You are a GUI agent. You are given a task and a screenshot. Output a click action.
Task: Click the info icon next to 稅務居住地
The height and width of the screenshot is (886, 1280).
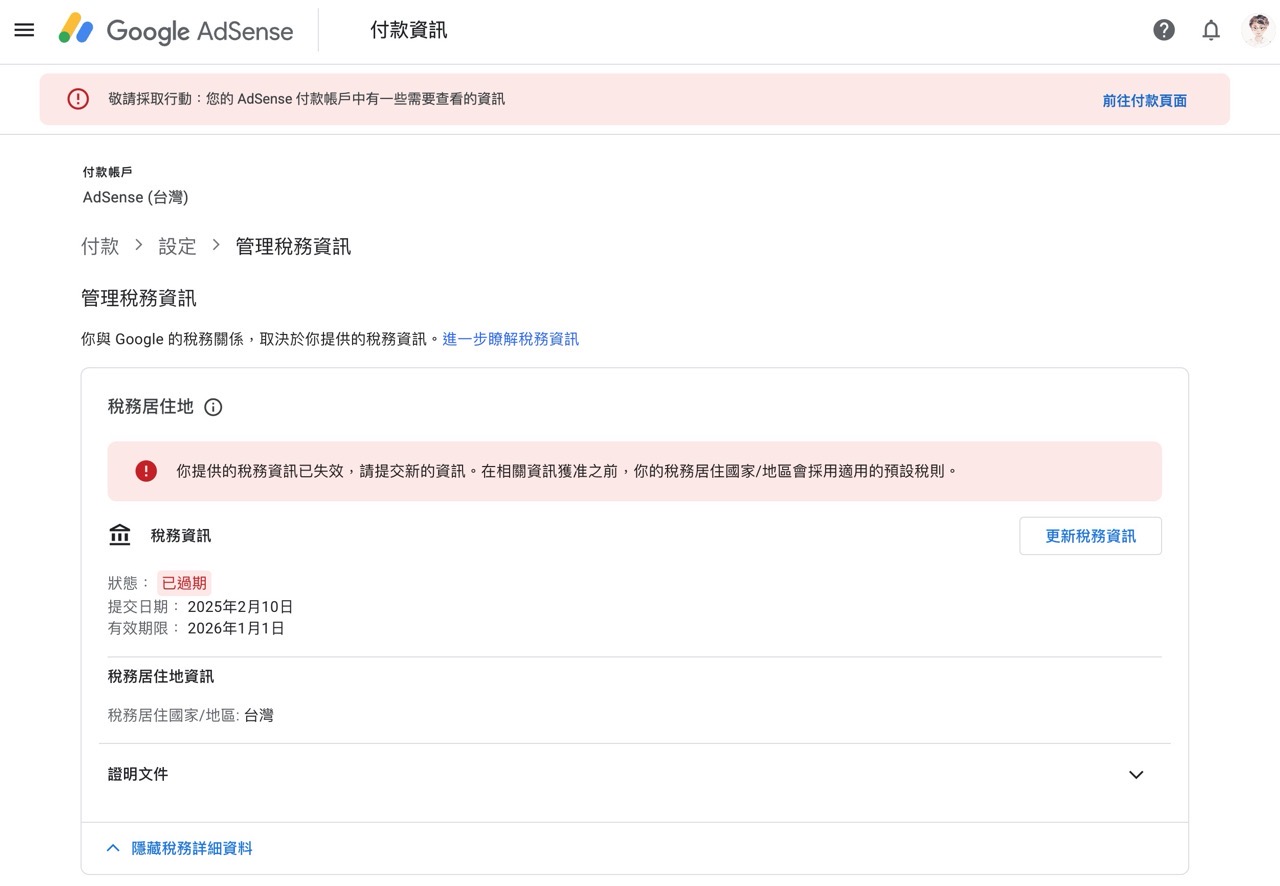click(212, 407)
